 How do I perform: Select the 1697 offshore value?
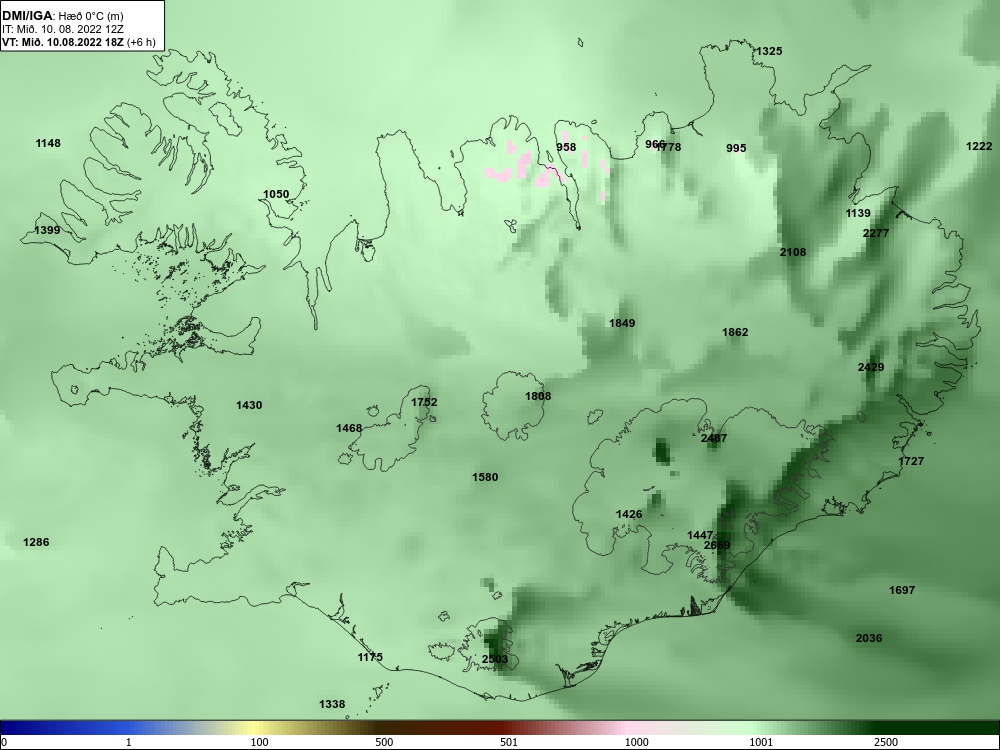click(902, 590)
